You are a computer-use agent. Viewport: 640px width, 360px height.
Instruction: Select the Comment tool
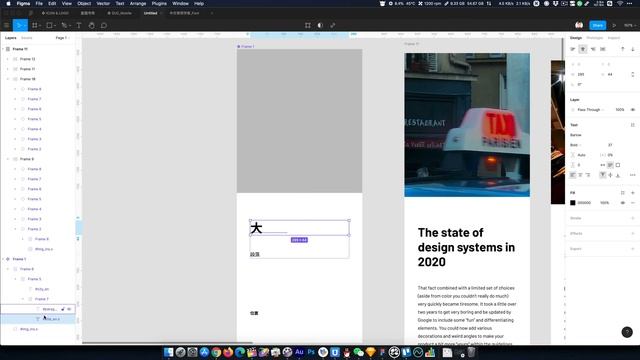click(104, 25)
